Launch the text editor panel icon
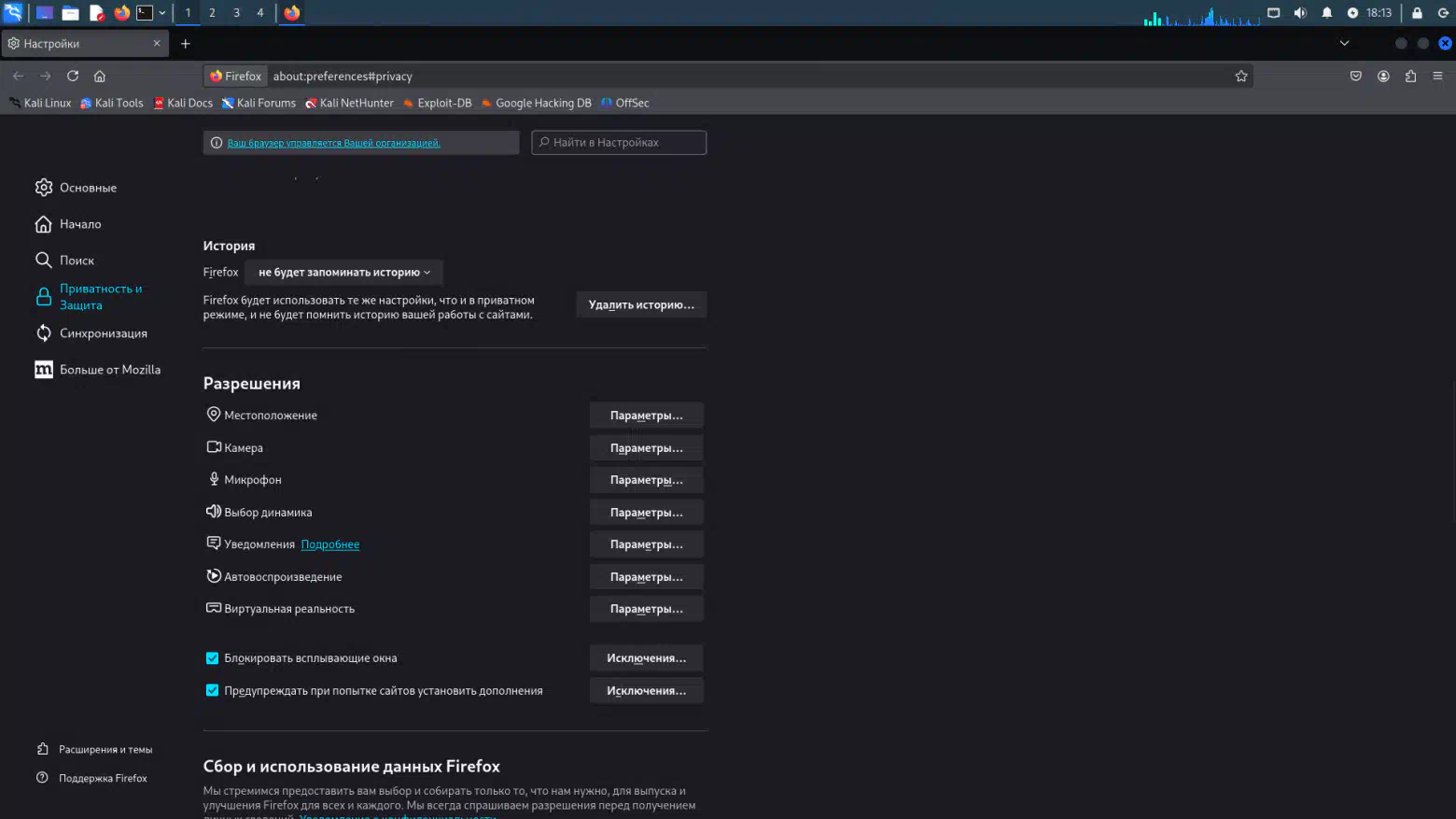1456x819 pixels. 96,13
